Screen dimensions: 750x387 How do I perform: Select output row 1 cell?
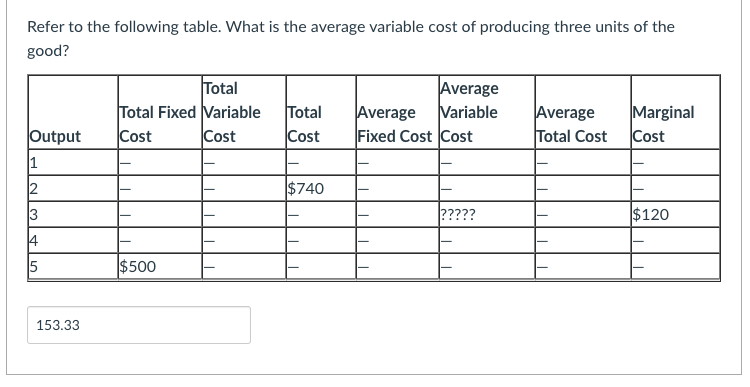coord(73,162)
